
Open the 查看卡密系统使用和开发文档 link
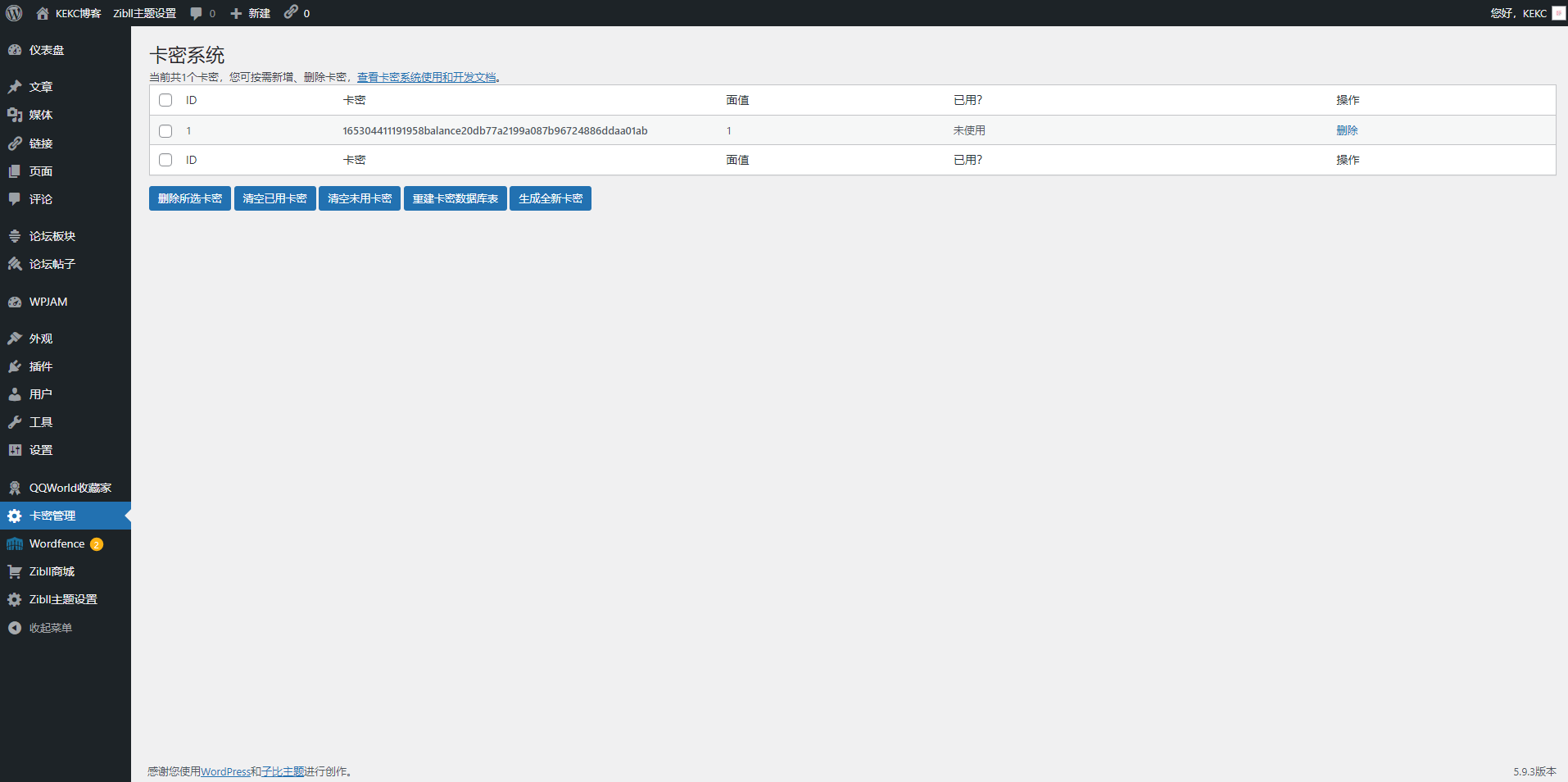[x=426, y=77]
